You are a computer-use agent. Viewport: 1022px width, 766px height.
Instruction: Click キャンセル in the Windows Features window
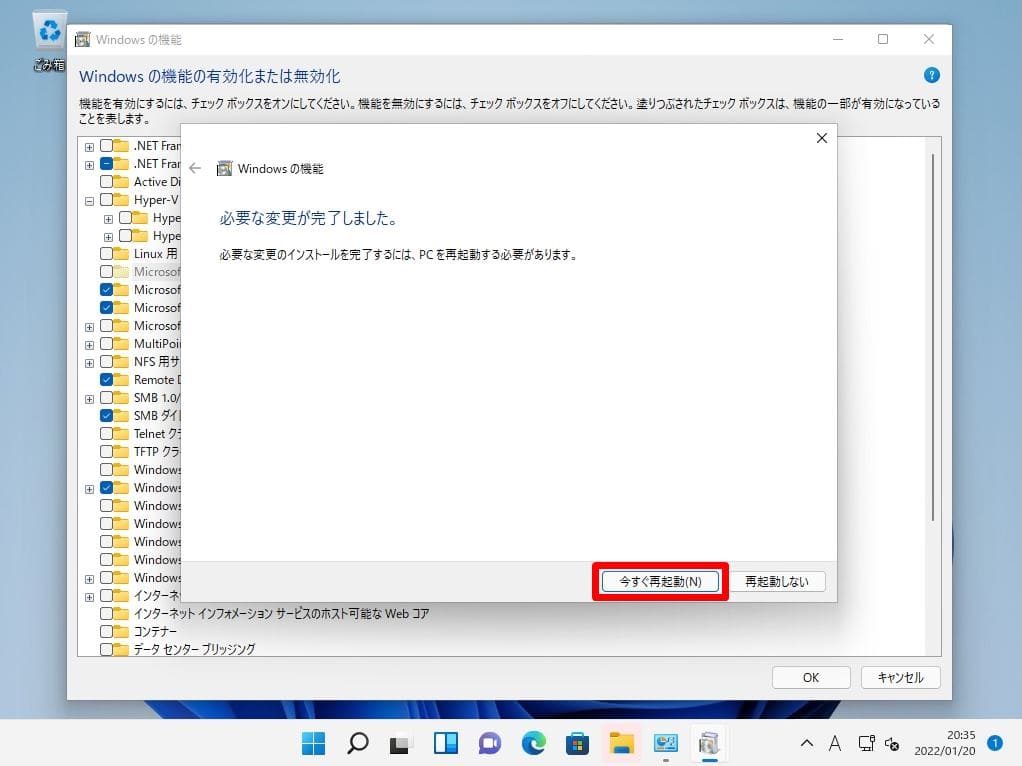coord(900,677)
